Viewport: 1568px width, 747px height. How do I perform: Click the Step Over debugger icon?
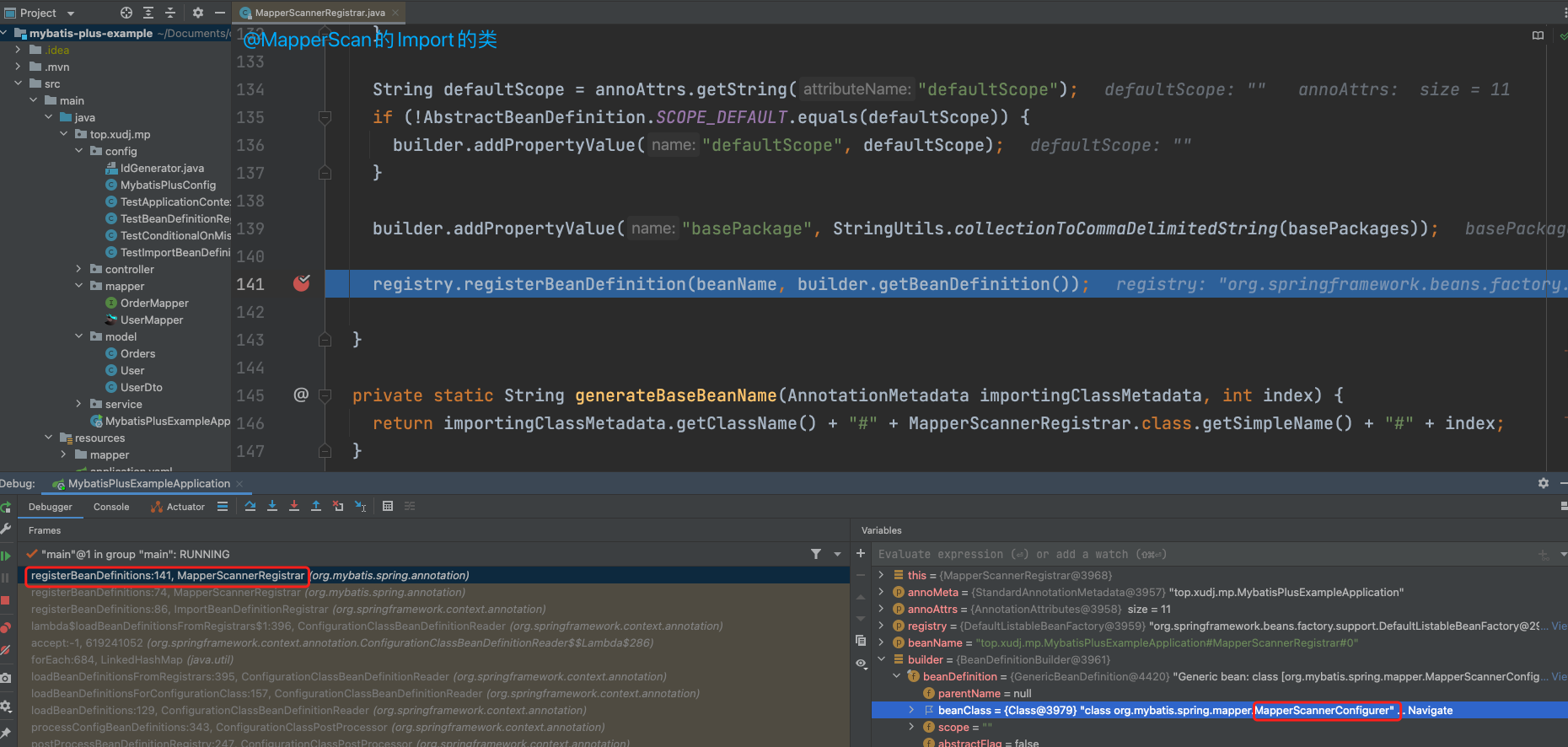pyautogui.click(x=250, y=506)
